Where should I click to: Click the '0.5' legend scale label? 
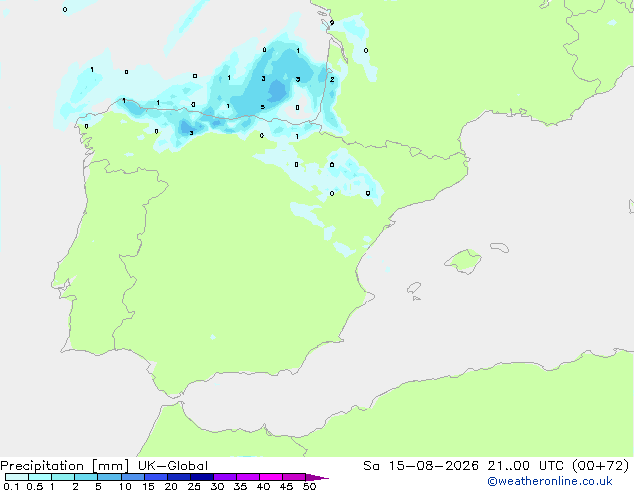click(35, 486)
